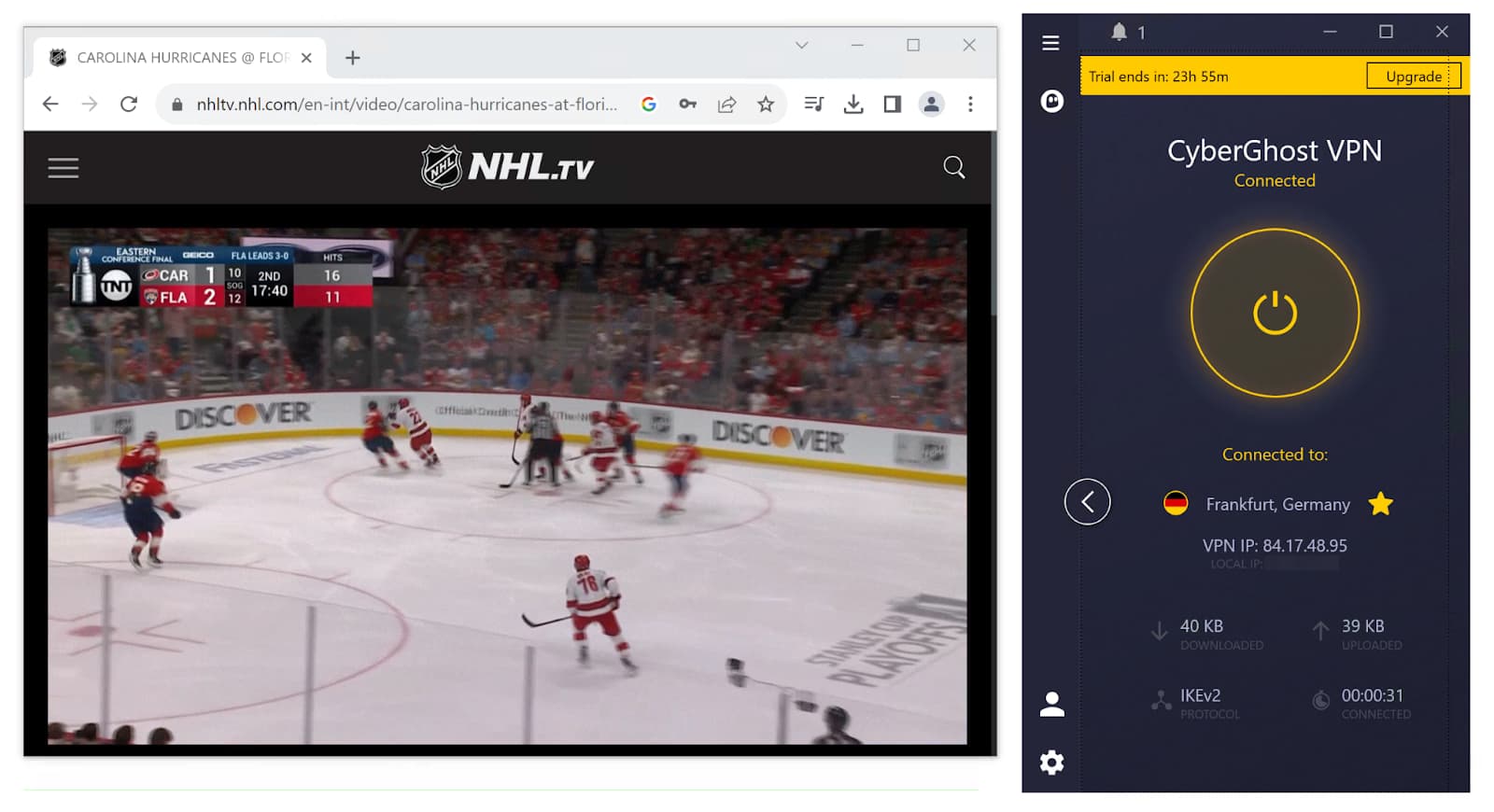Search on NHL.tv
The image size is (1494, 812).
(x=953, y=167)
